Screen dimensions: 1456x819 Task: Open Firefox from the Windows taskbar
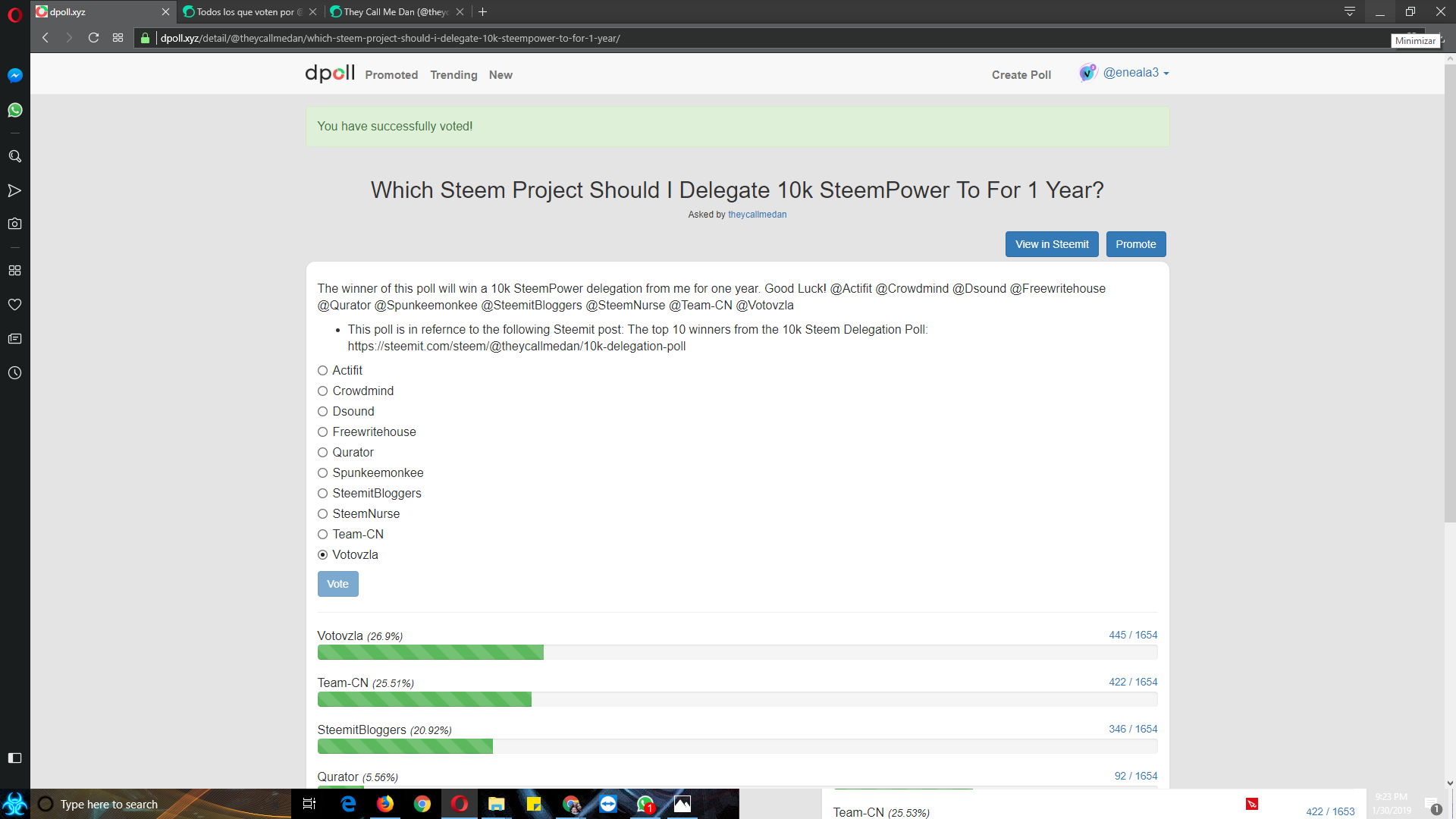pos(385,804)
